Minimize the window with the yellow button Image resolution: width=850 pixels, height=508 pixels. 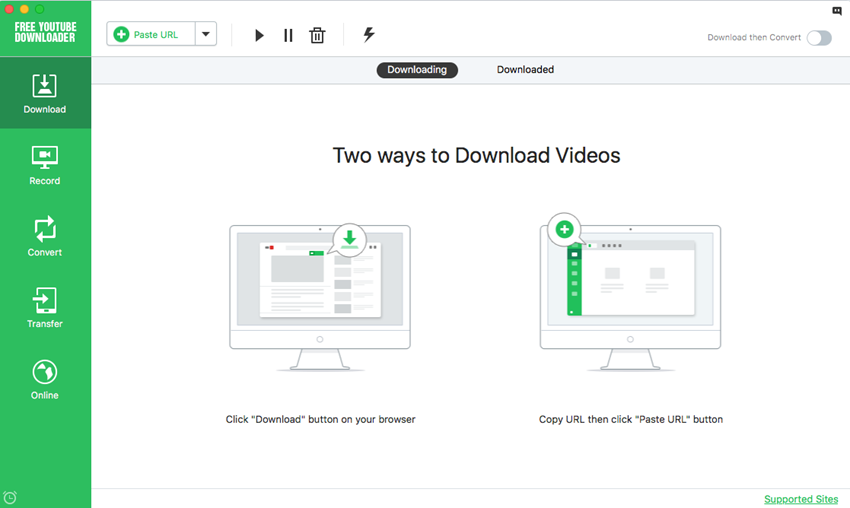tap(24, 9)
